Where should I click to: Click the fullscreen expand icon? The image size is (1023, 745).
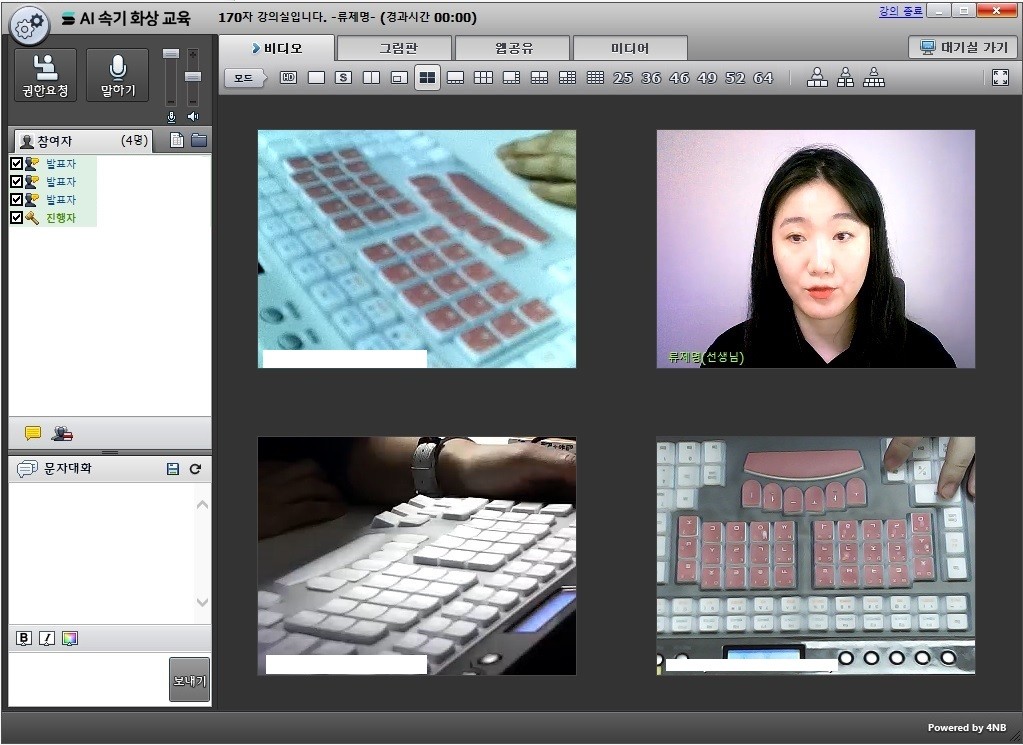point(1000,78)
